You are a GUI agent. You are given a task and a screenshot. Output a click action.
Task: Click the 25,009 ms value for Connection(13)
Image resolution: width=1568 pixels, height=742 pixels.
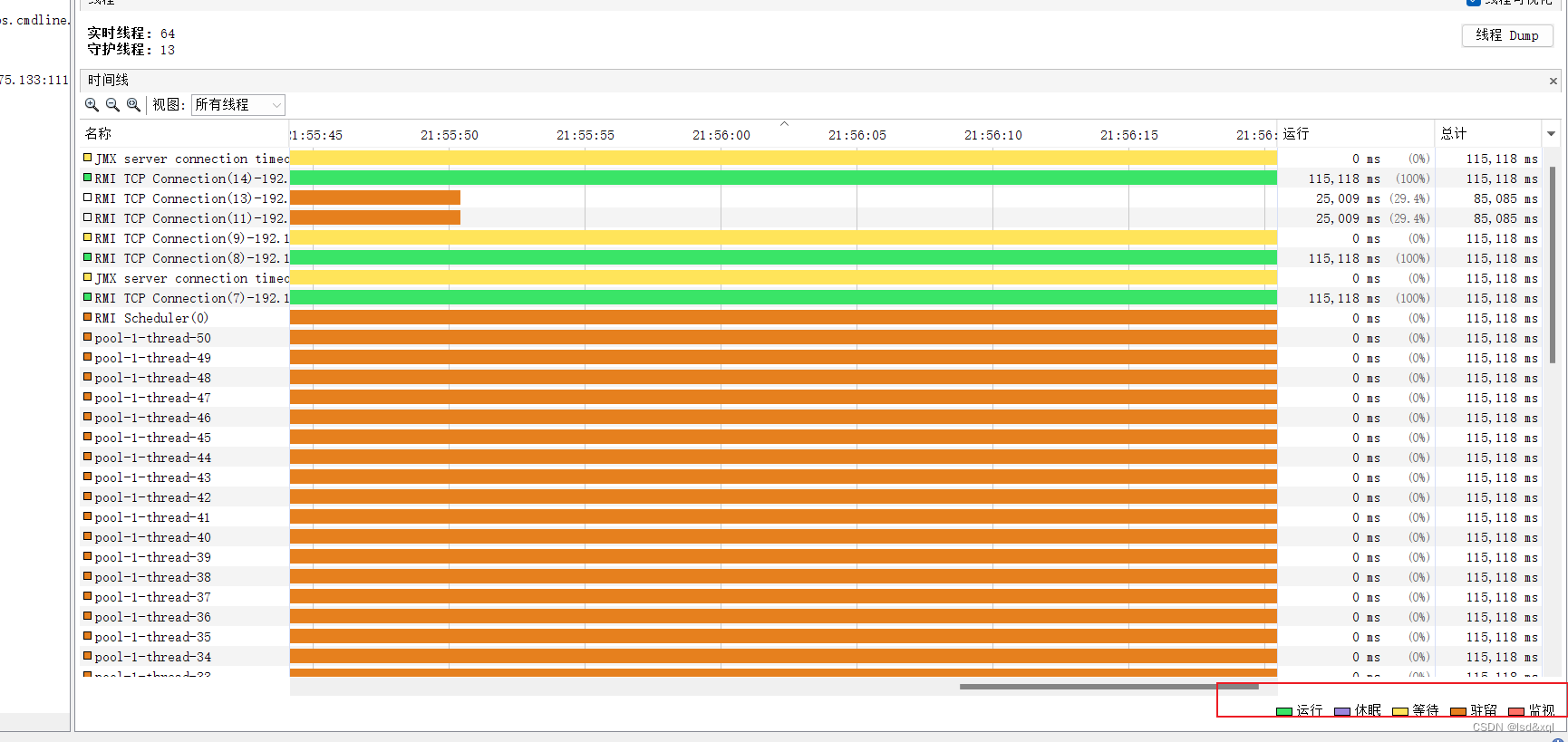tap(1348, 198)
